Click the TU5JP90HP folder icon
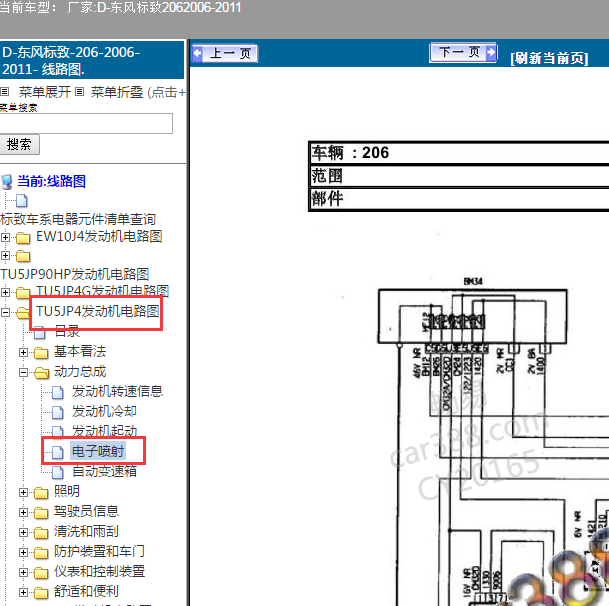 tap(23, 256)
